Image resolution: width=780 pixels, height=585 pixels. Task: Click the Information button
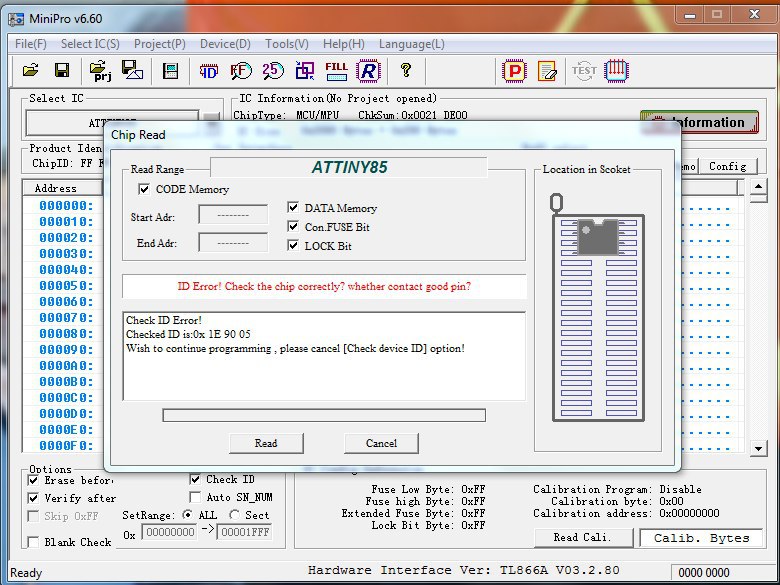tap(699, 122)
